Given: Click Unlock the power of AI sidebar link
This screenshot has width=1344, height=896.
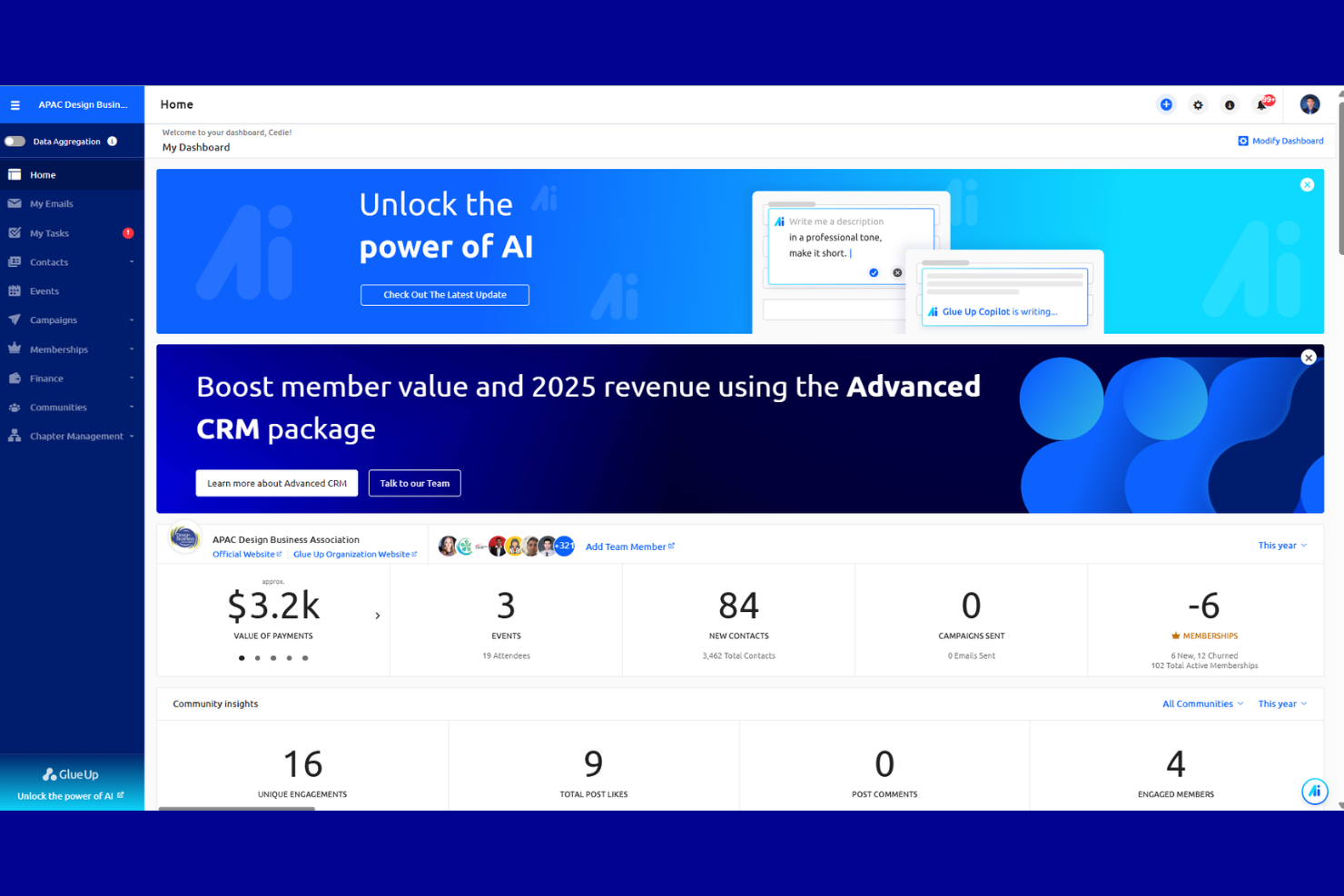Looking at the screenshot, I should pyautogui.click(x=71, y=796).
